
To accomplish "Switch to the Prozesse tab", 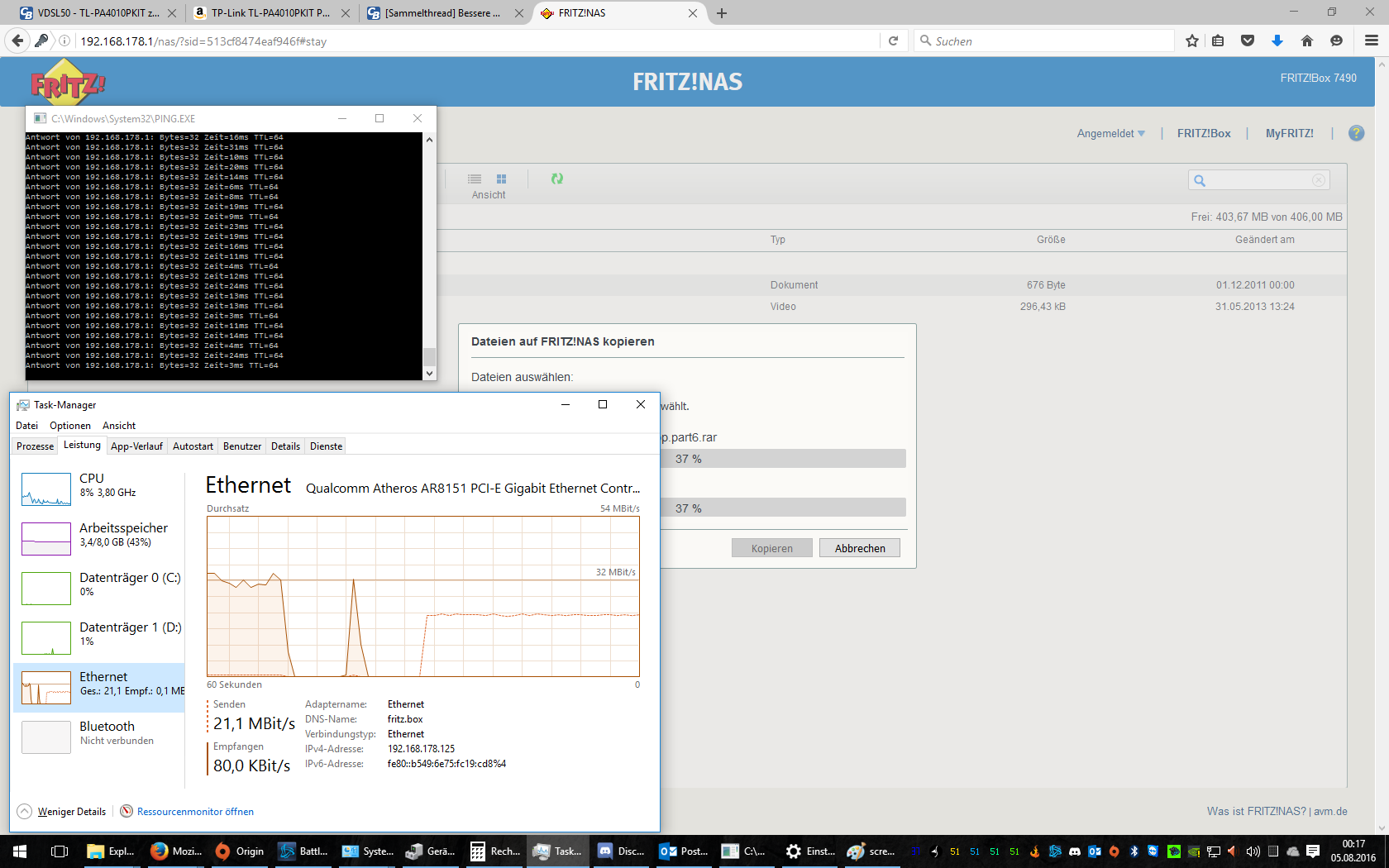I will [x=35, y=446].
